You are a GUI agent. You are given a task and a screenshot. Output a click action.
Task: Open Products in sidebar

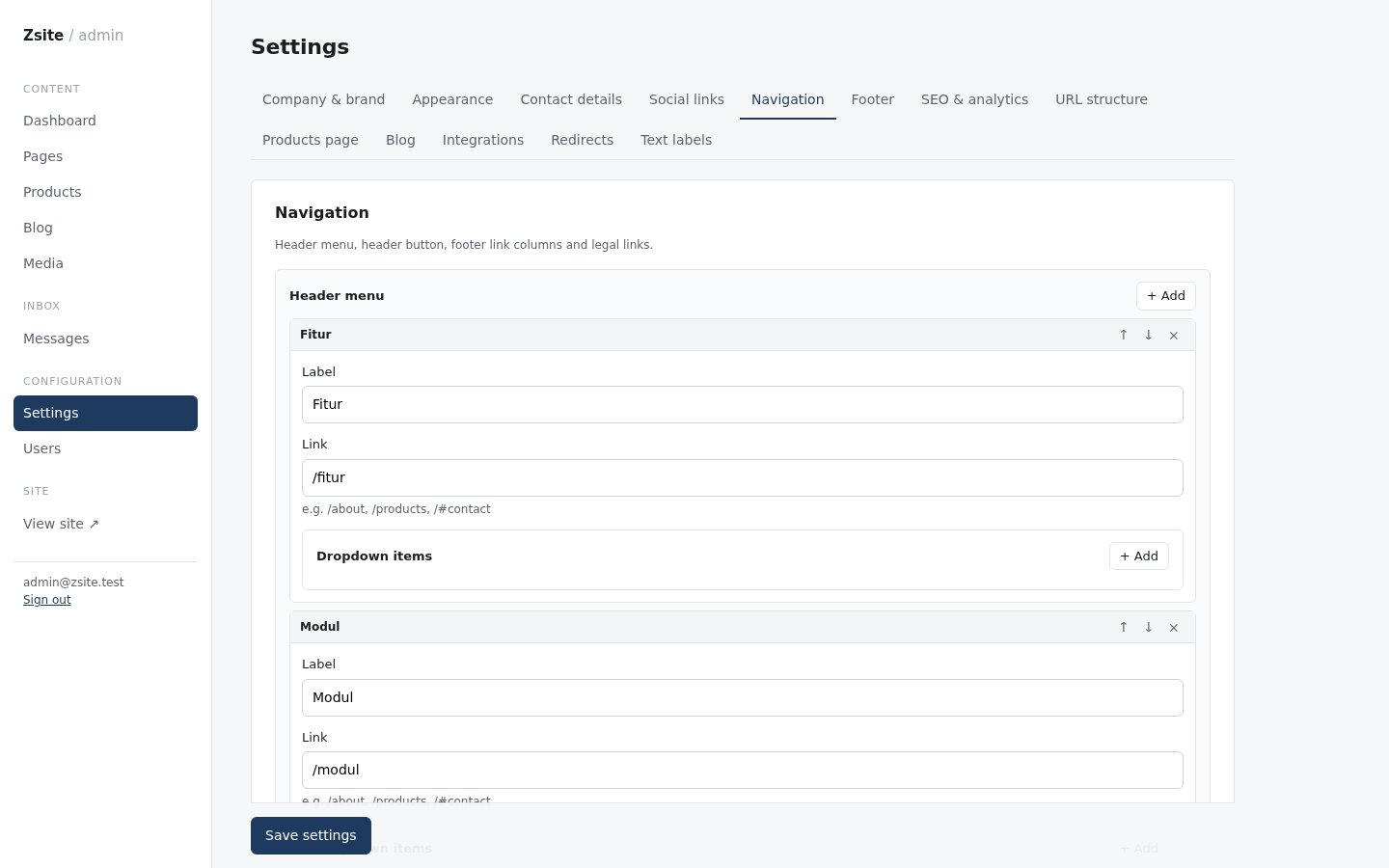(x=105, y=192)
